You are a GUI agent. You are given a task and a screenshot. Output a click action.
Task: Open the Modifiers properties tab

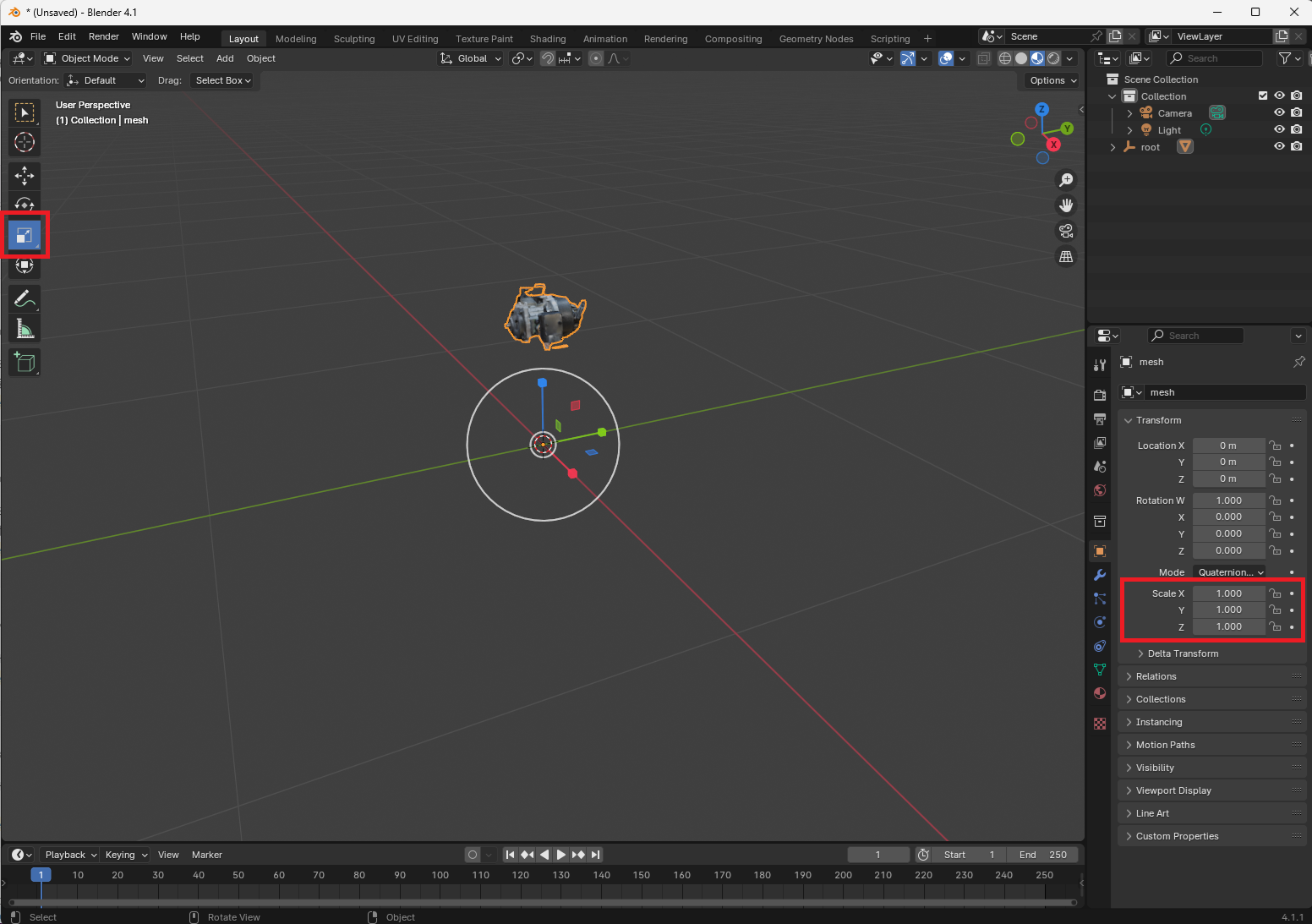pos(1100,575)
